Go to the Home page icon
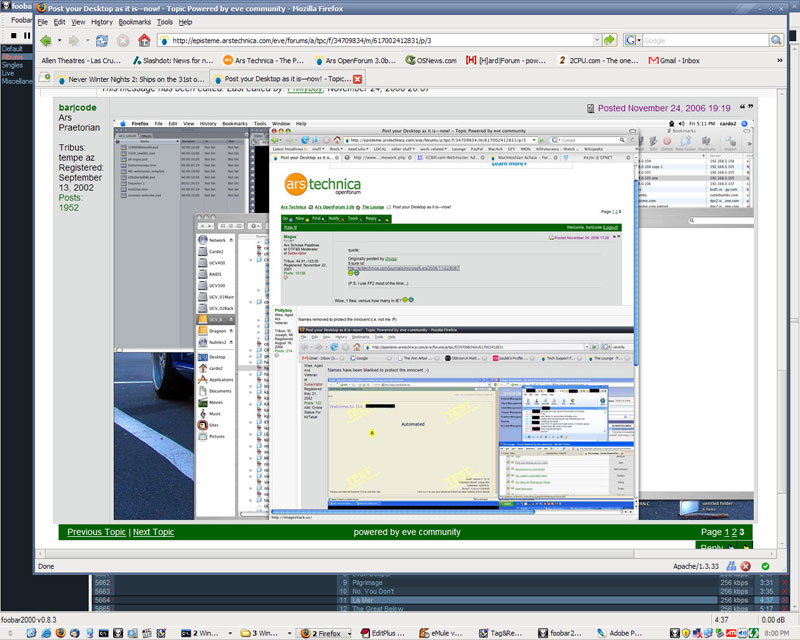800x640 pixels. pyautogui.click(x=145, y=40)
